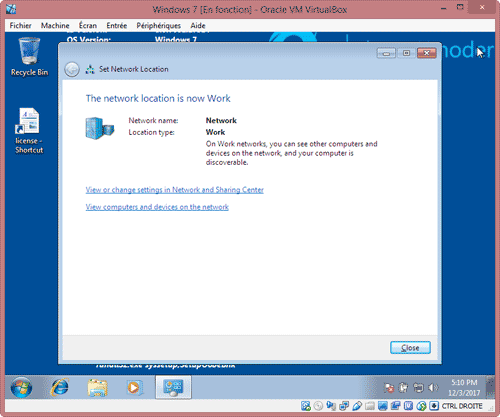Open the Windows 7 Start orb
The height and width of the screenshot is (417, 500).
(x=21, y=387)
